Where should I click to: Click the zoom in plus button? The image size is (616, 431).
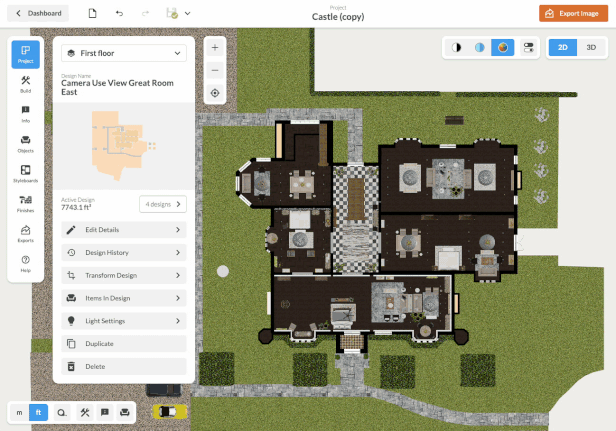215,48
